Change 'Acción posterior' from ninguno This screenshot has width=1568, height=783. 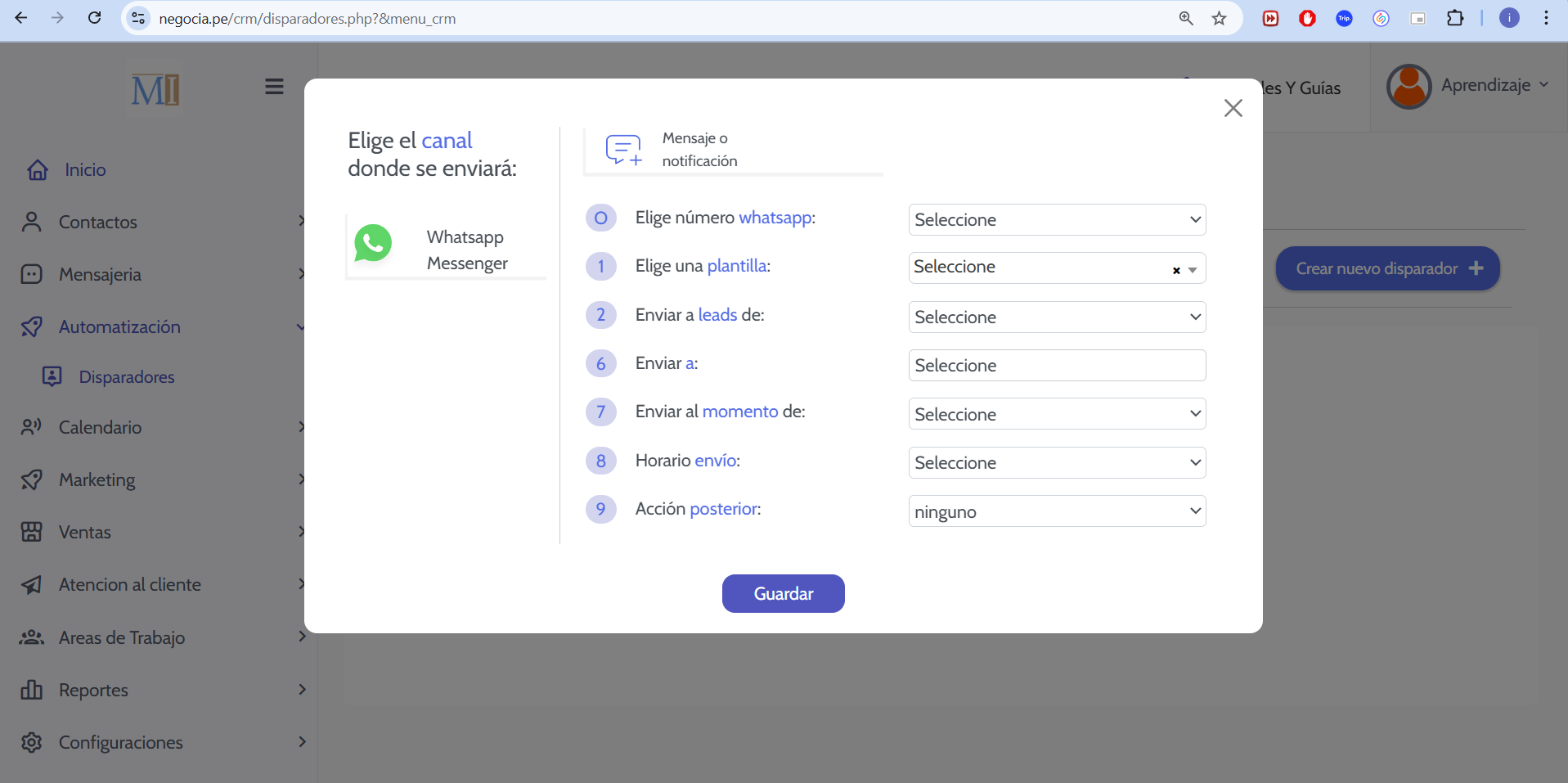pos(1056,511)
